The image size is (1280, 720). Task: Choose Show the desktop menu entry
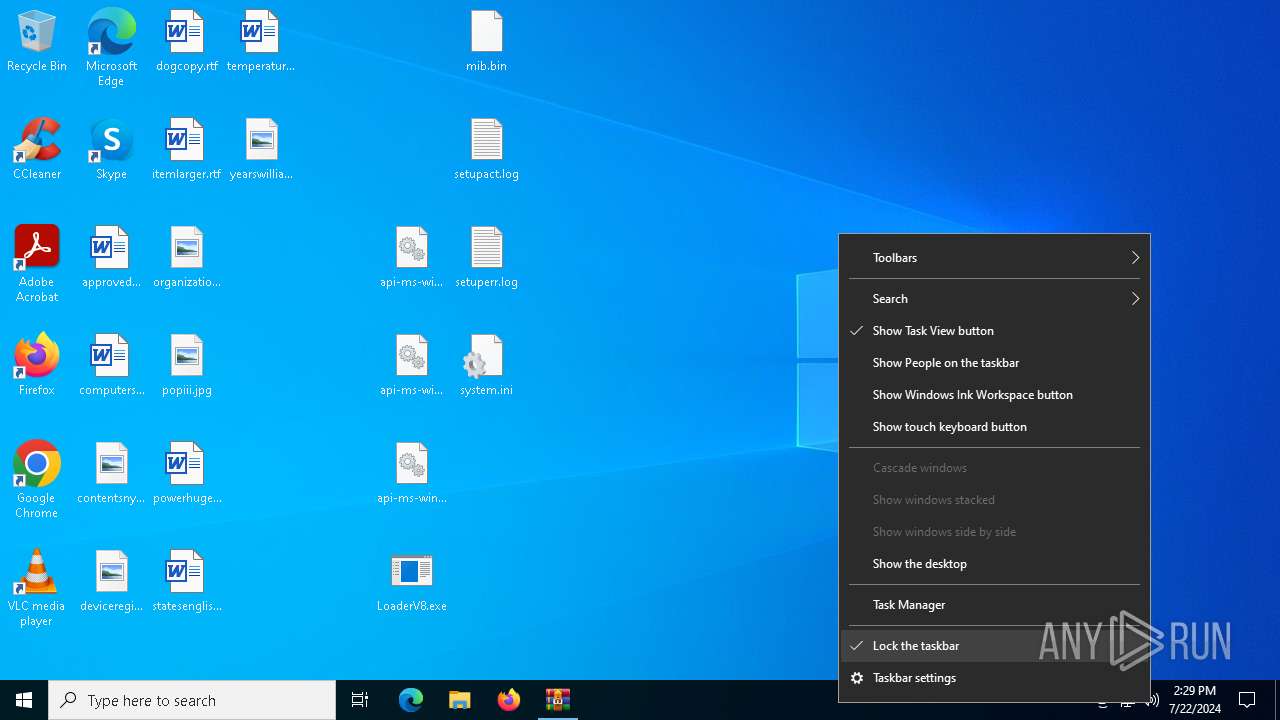coord(994,564)
